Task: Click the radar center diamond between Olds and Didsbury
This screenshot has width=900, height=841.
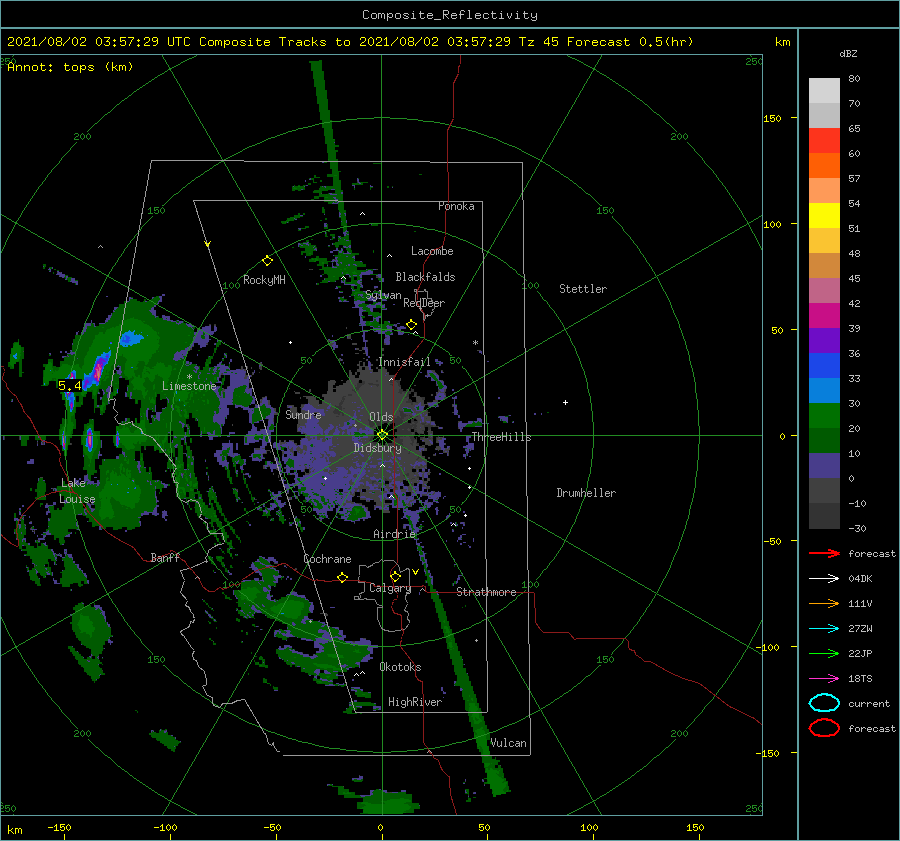Action: pos(382,435)
